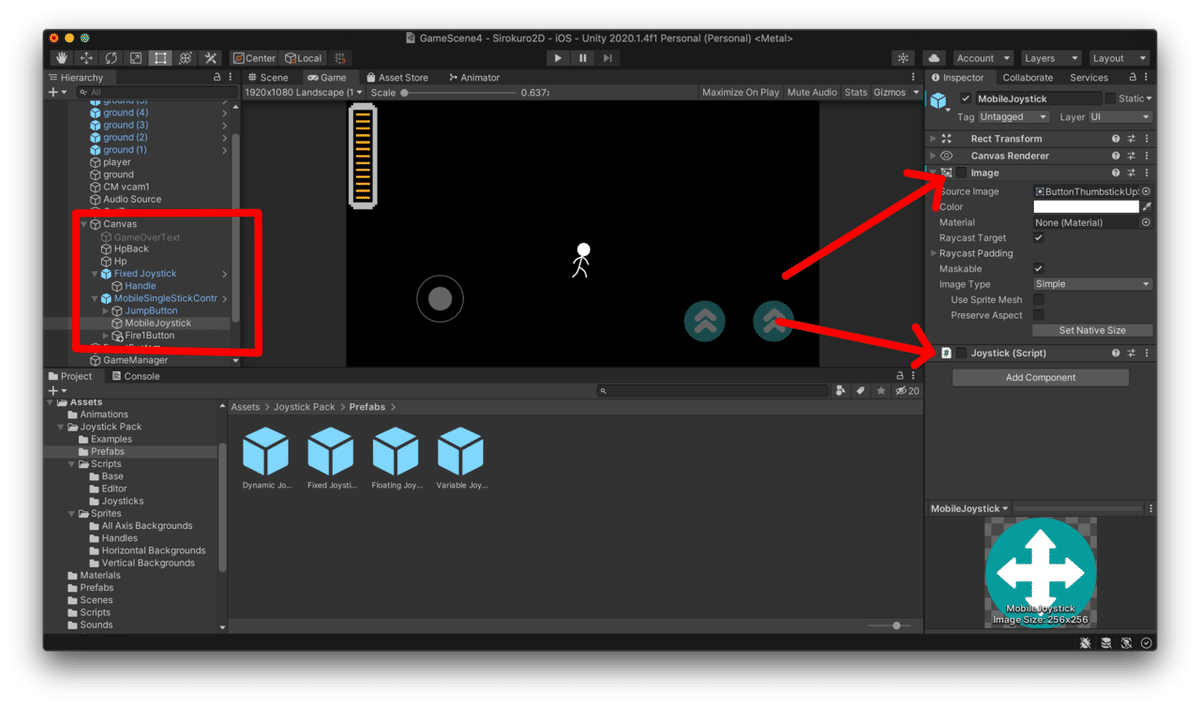Viewport: 1200px width, 708px height.
Task: Expand Raycast Padding
Action: [934, 254]
